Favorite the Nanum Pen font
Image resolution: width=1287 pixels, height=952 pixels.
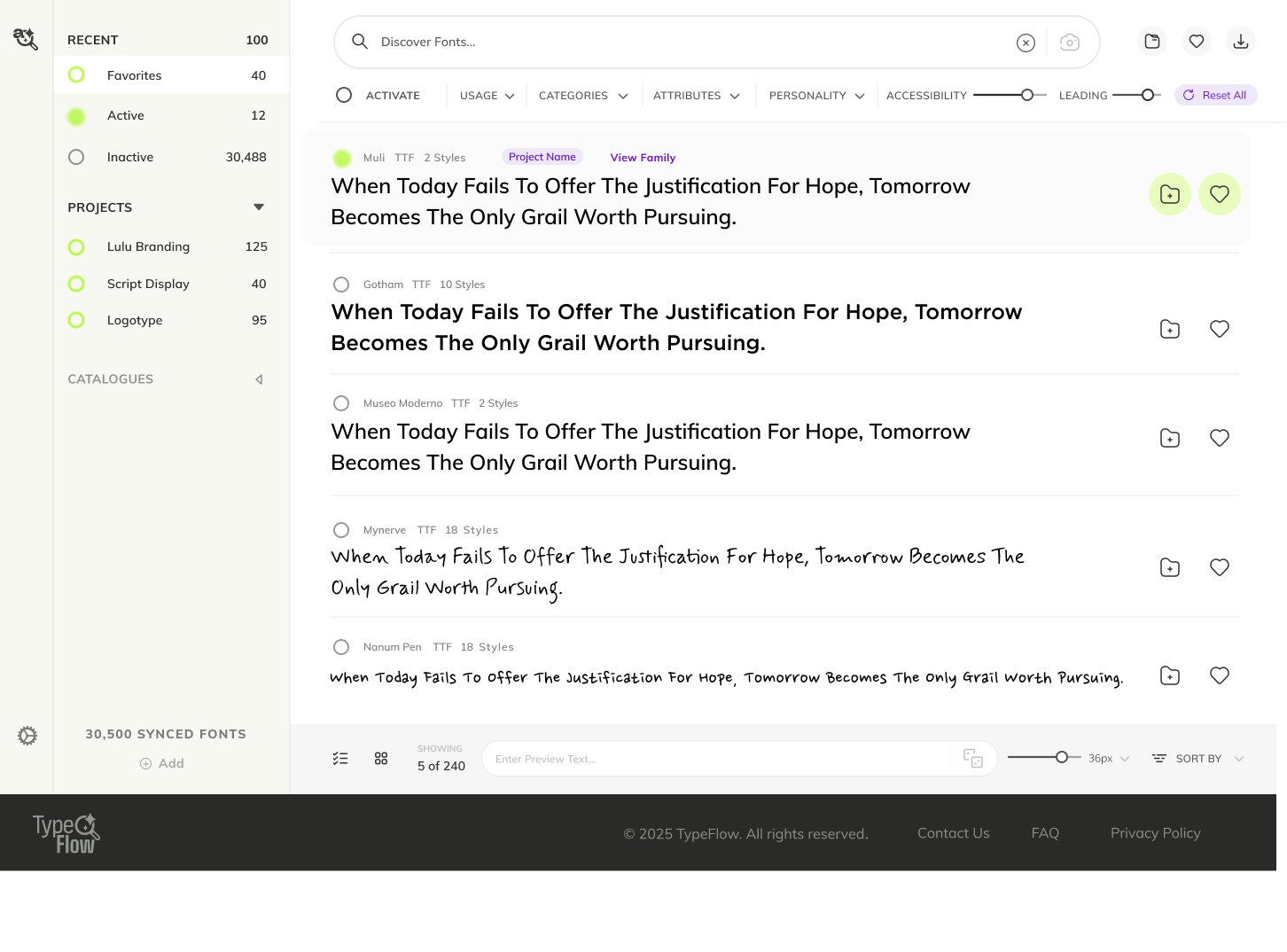1220,675
